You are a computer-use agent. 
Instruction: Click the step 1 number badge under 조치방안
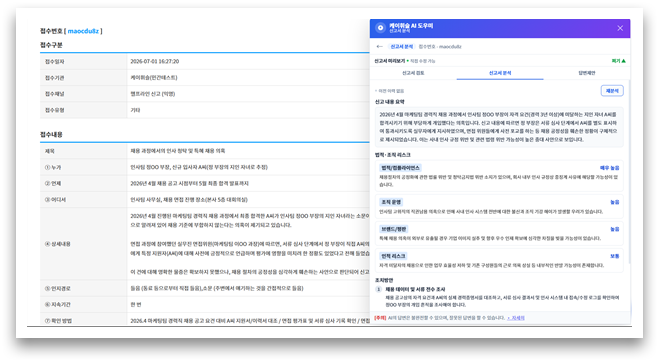(x=378, y=289)
